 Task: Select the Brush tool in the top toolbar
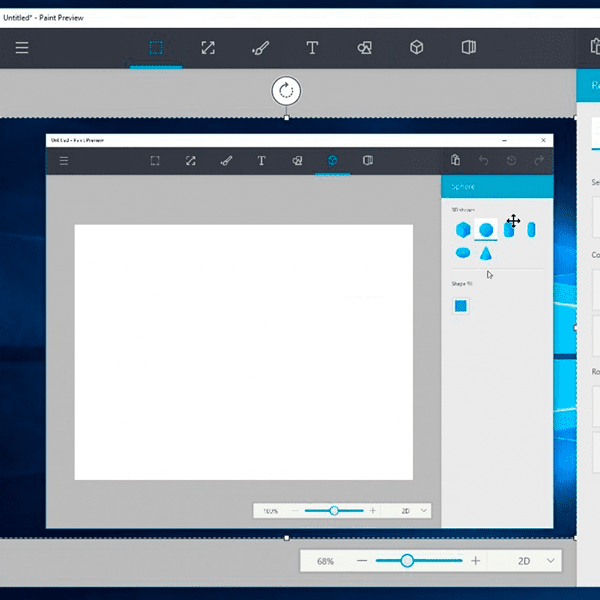(x=260, y=47)
